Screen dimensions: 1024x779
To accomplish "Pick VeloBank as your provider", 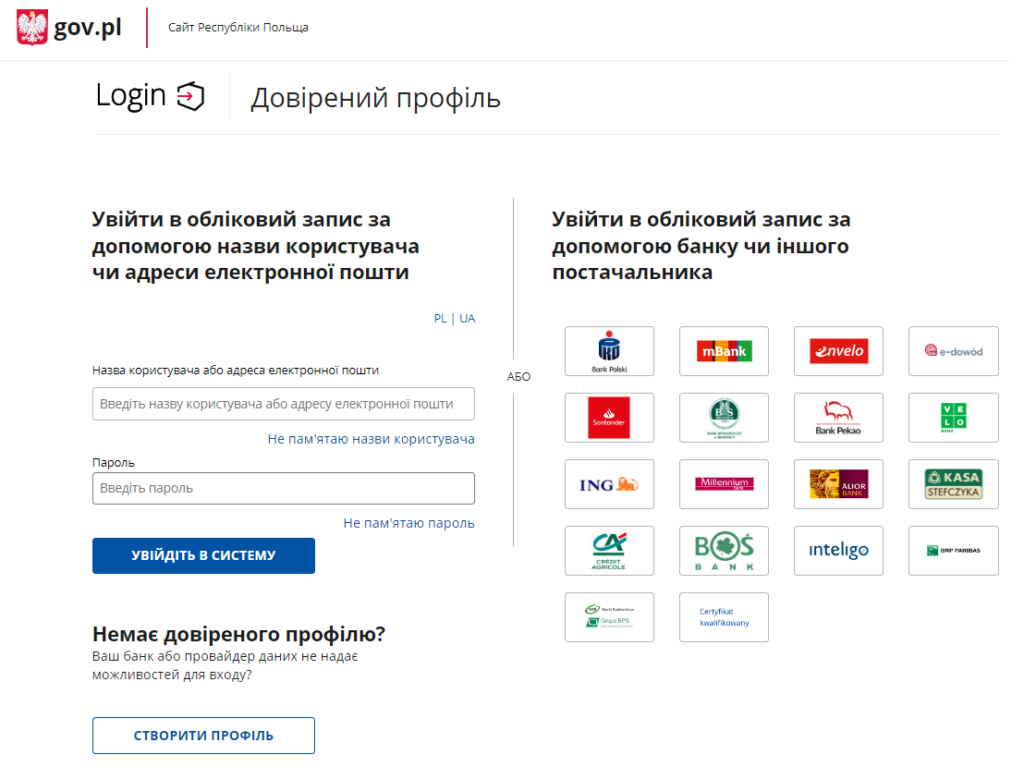I will tap(952, 417).
